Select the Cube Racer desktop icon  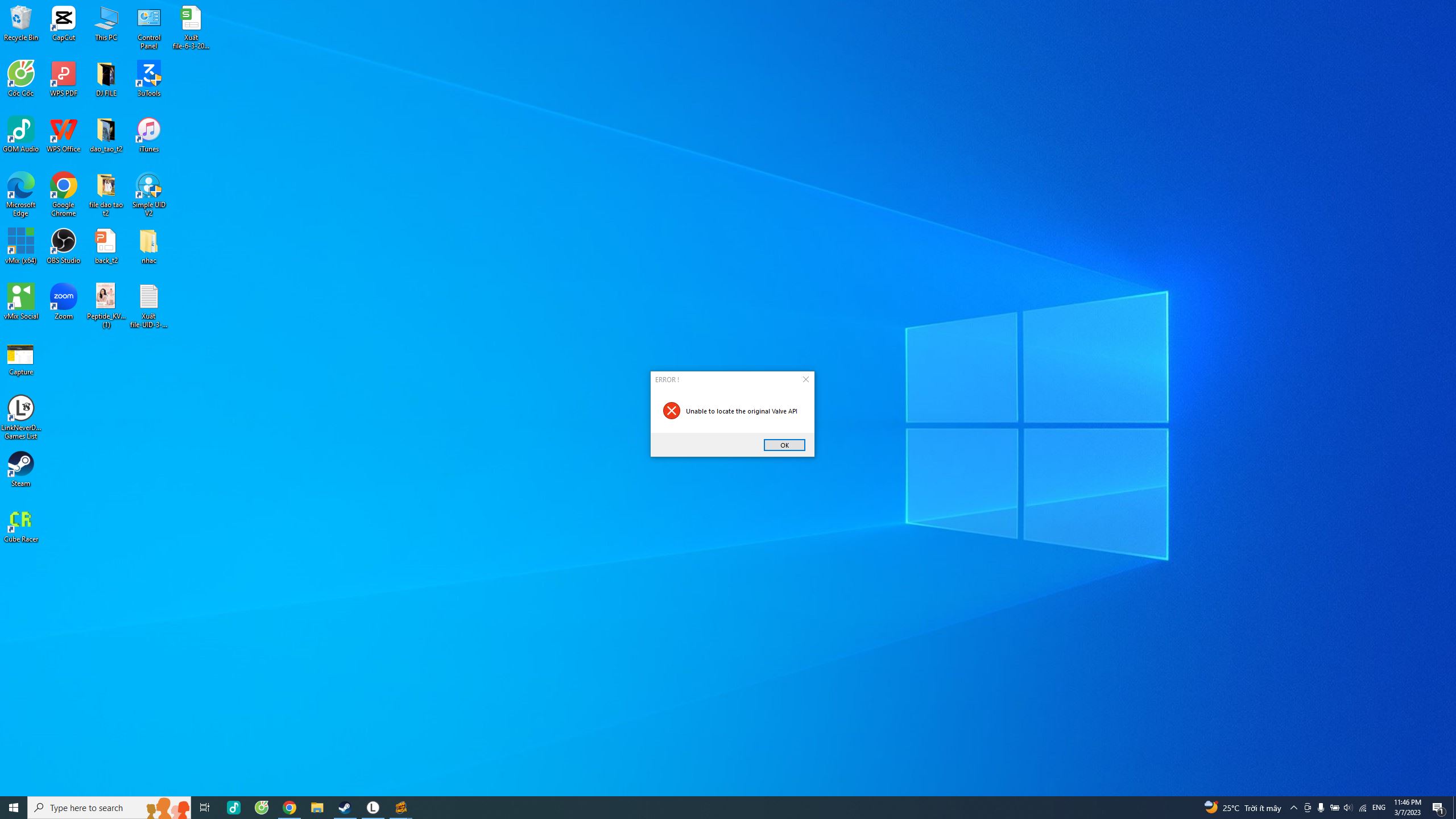tap(20, 524)
